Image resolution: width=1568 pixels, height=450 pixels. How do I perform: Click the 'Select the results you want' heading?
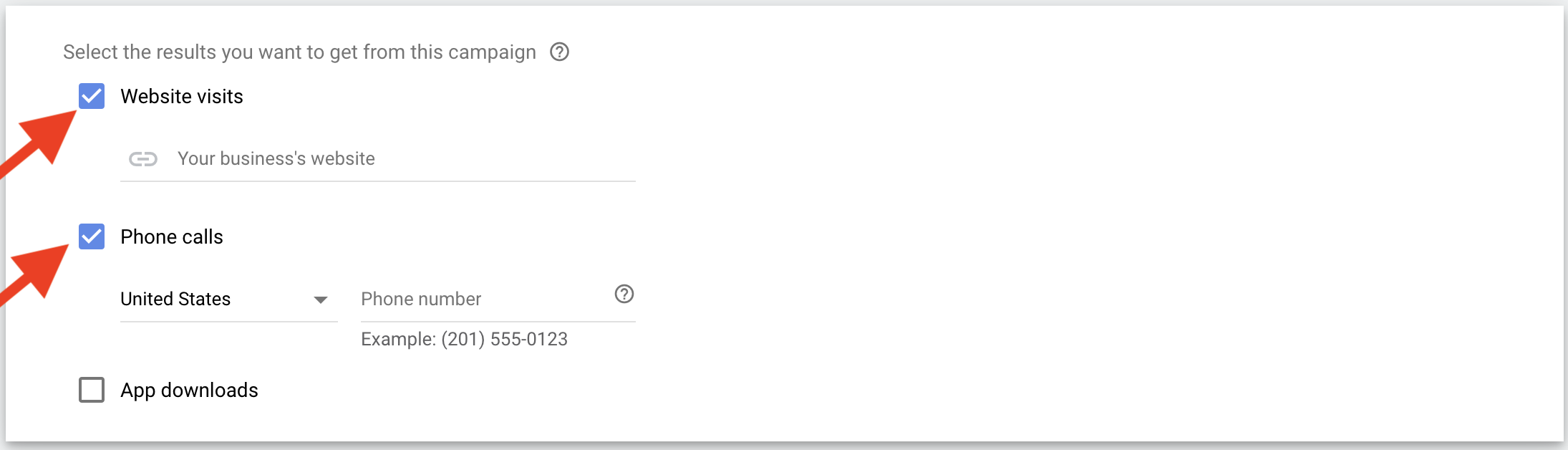point(299,52)
